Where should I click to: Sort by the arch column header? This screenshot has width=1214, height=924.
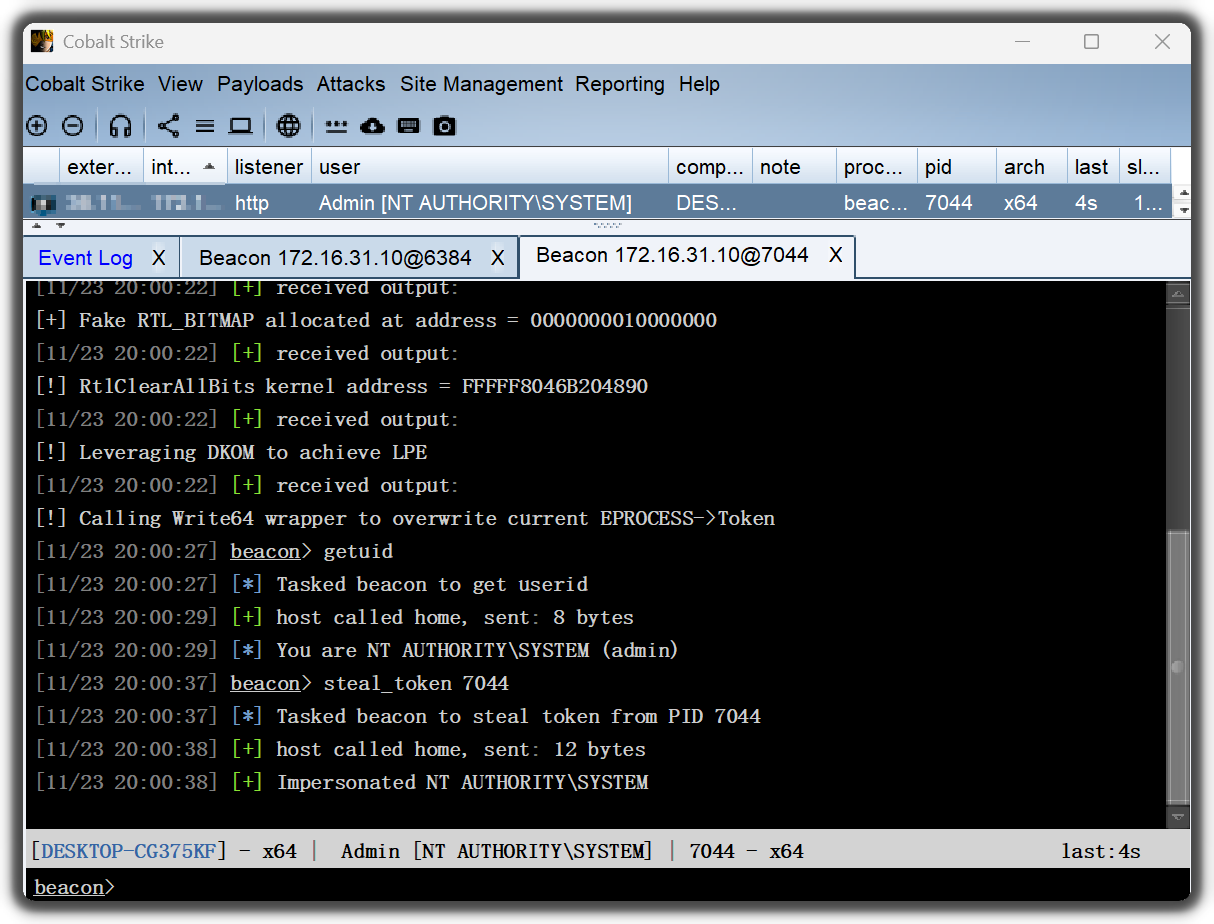1032,167
